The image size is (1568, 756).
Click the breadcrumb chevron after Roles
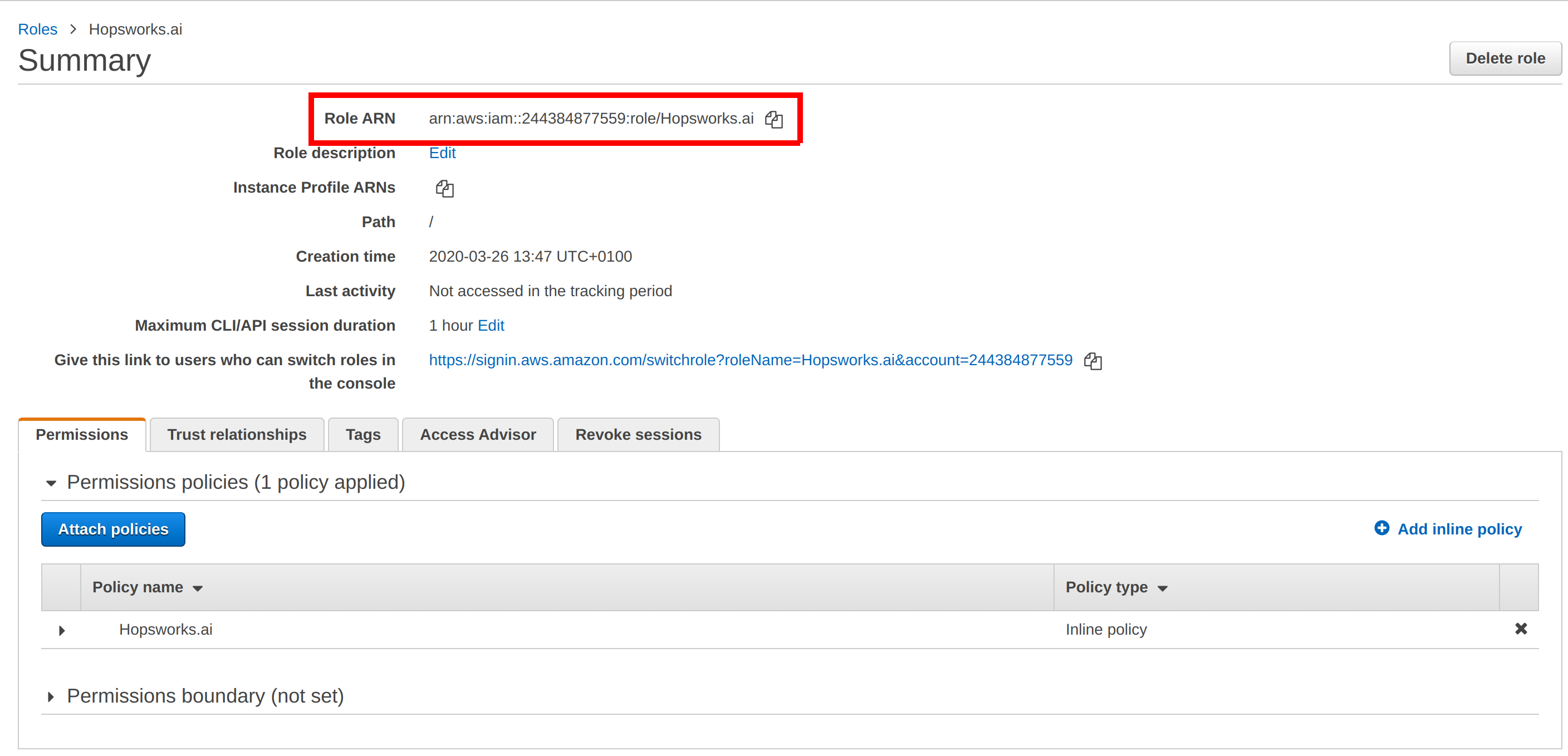point(73,29)
